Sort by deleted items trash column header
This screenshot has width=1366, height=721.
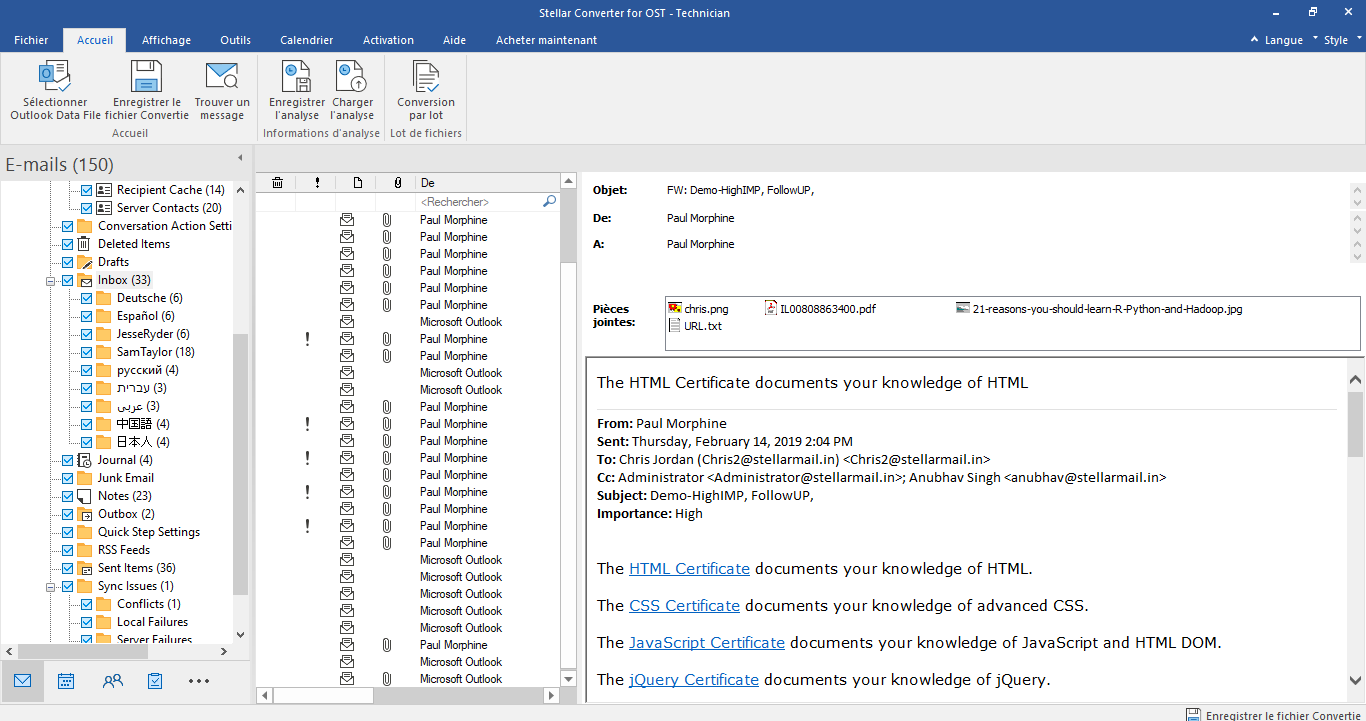(x=277, y=182)
